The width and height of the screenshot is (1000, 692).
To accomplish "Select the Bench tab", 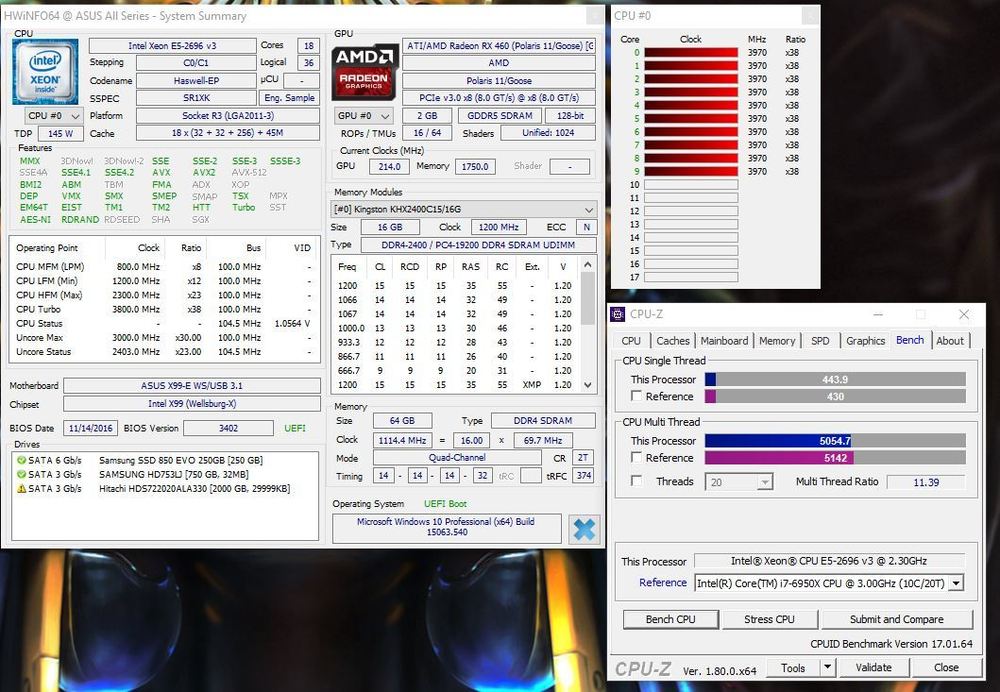I will [x=910, y=340].
